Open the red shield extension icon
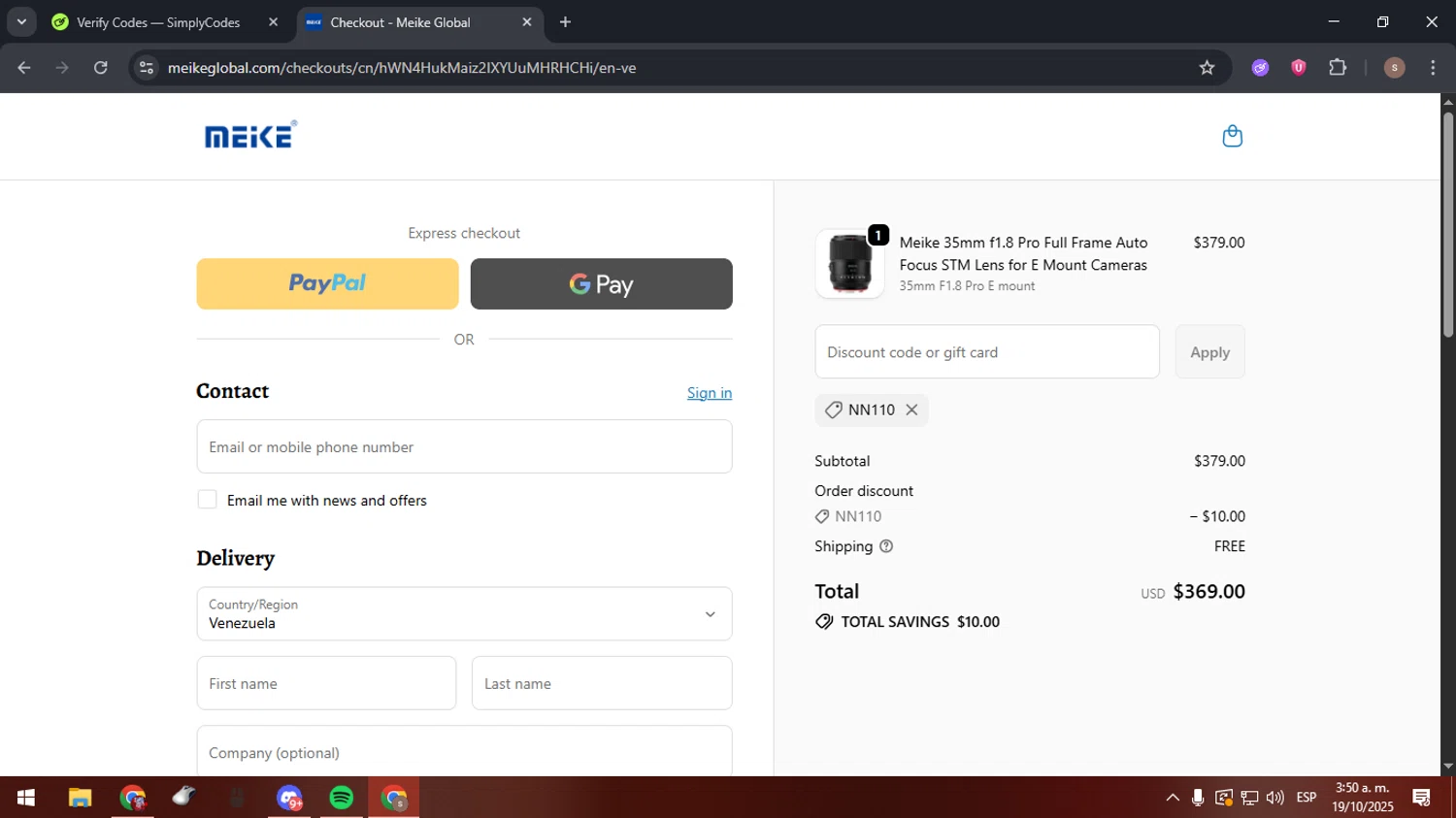The width and height of the screenshot is (1456, 818). 1298,68
